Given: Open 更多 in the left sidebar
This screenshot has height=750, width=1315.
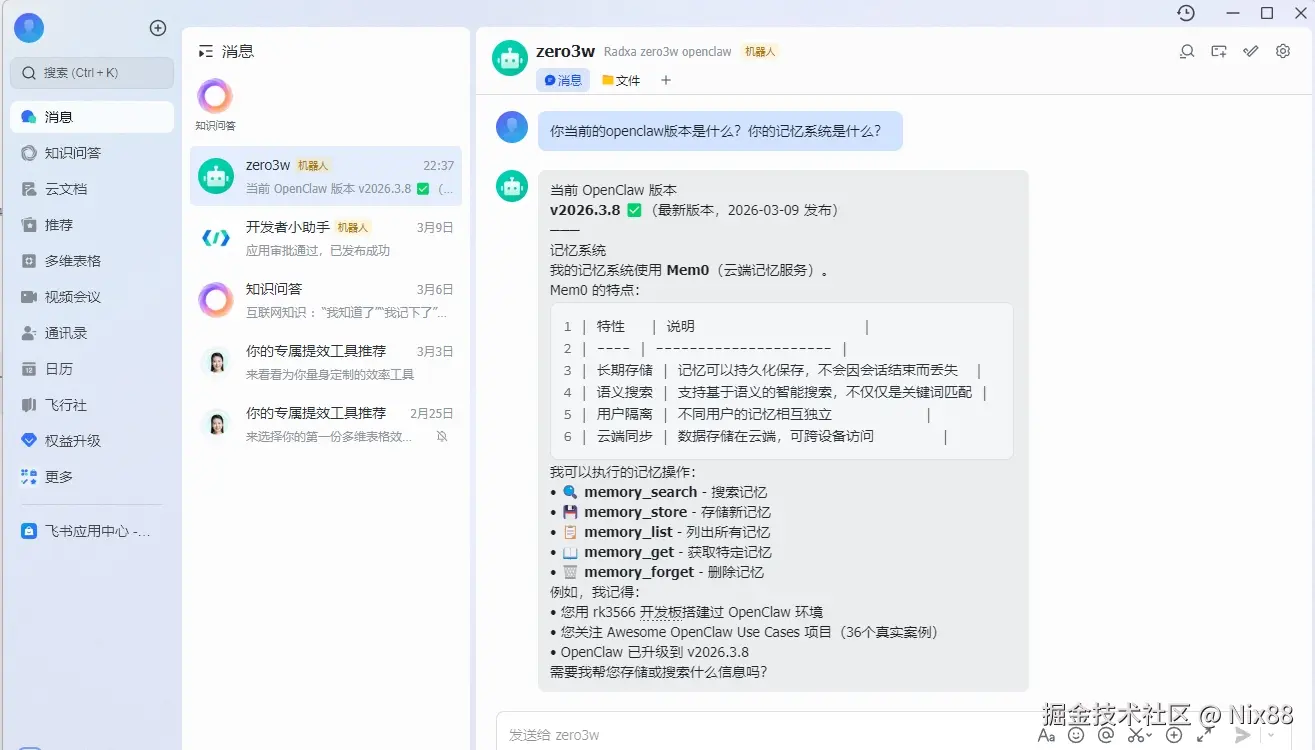Looking at the screenshot, I should click(92, 477).
